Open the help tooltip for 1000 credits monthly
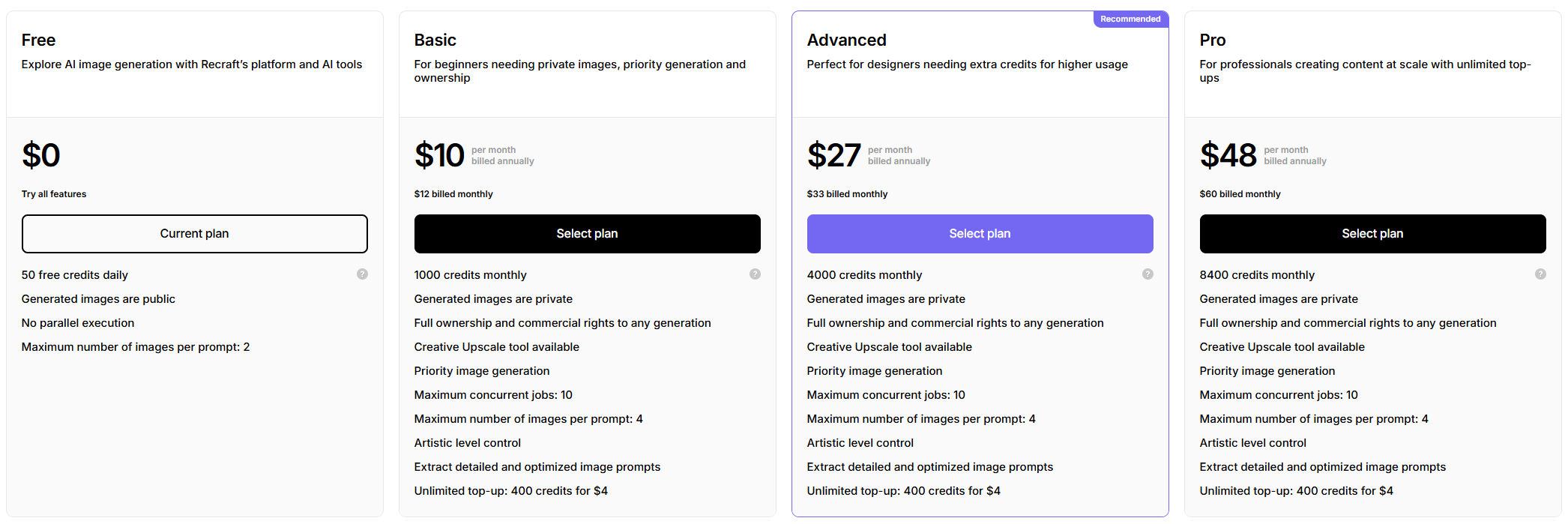 tap(755, 274)
